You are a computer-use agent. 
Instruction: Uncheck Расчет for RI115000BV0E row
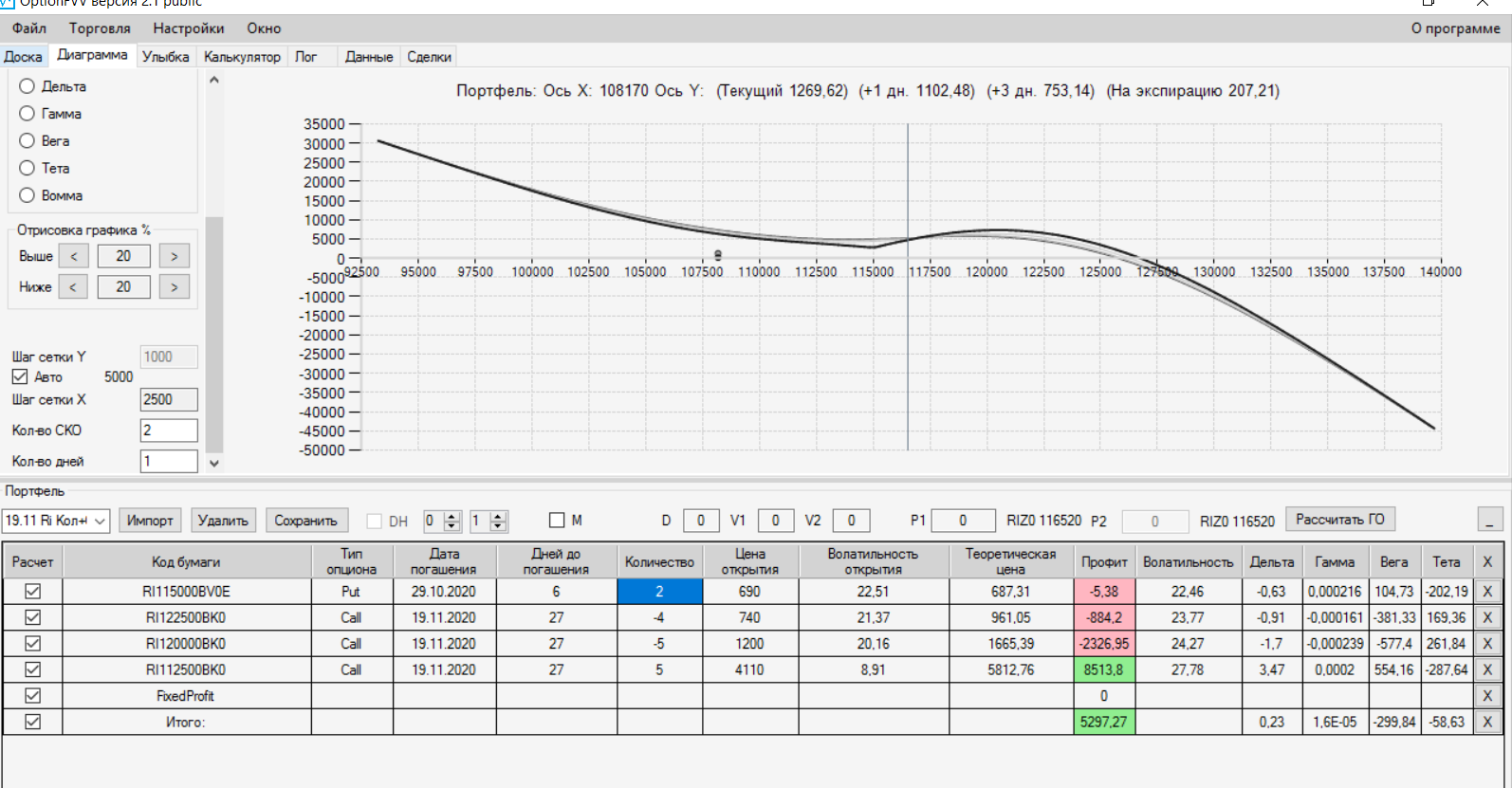(33, 592)
